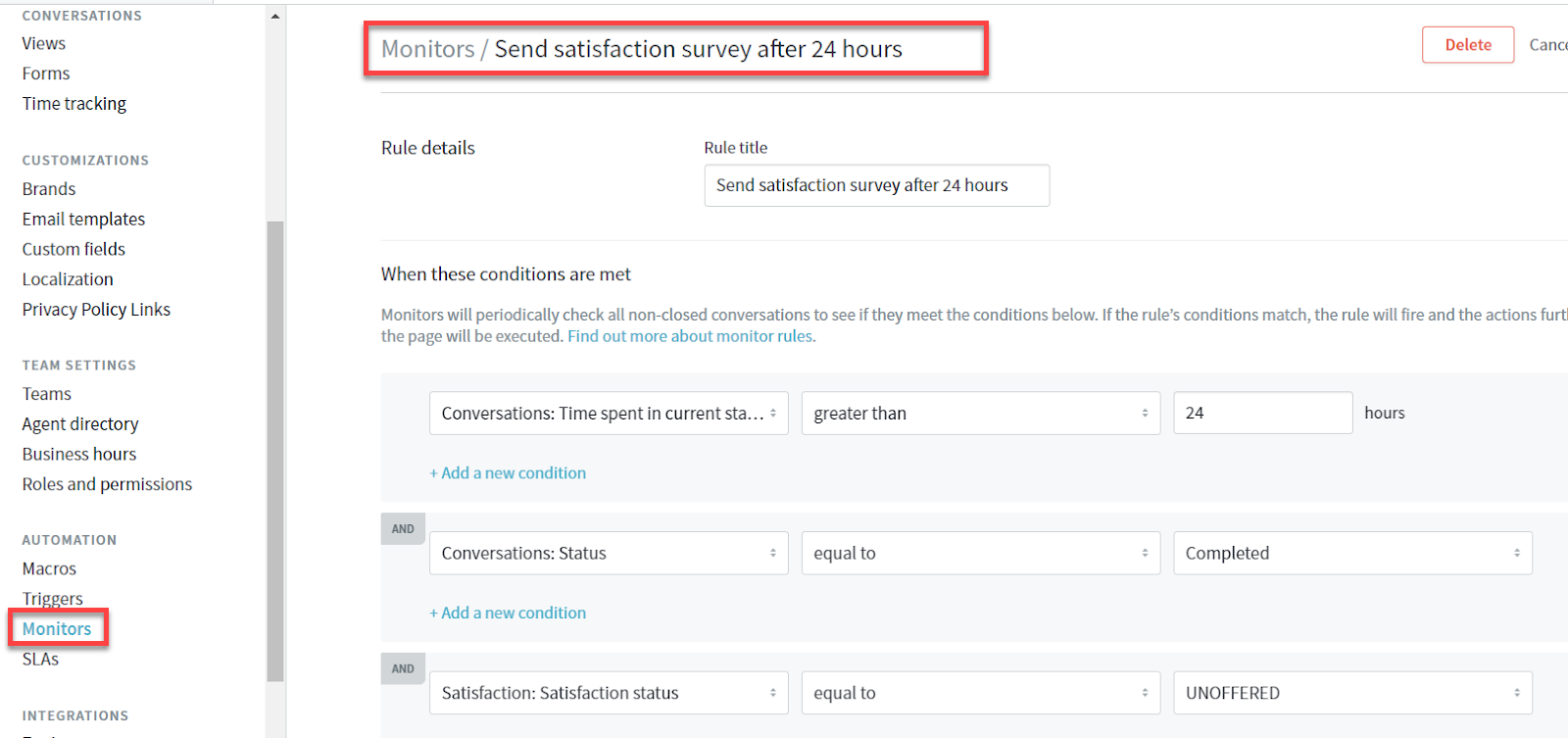Click the sidebar scroll up arrow
The width and height of the screenshot is (1568, 738).
point(275,16)
